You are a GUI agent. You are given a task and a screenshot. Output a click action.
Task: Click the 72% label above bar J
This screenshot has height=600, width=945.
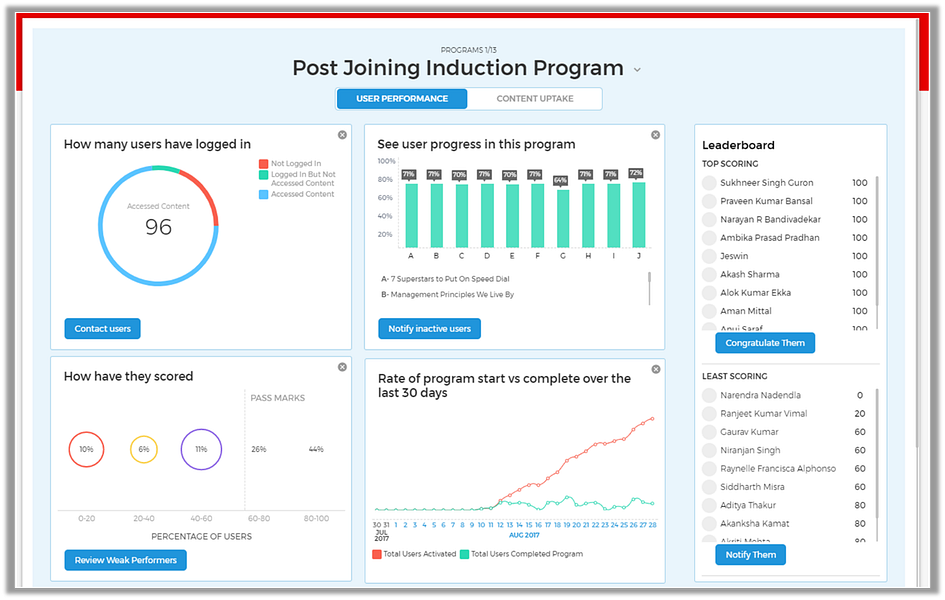pos(636,173)
